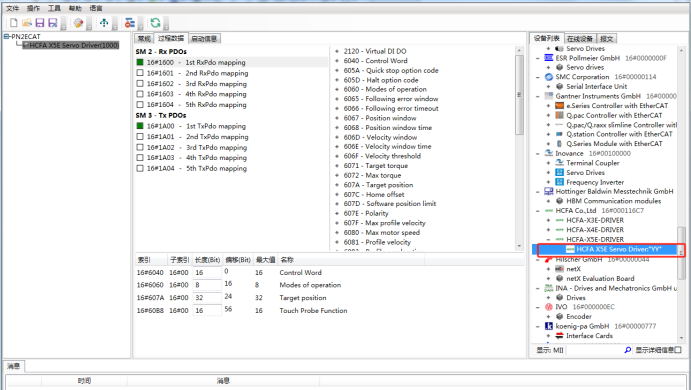691x390 pixels.
Task: Click the New file toolbar icon
Action: (13, 22)
